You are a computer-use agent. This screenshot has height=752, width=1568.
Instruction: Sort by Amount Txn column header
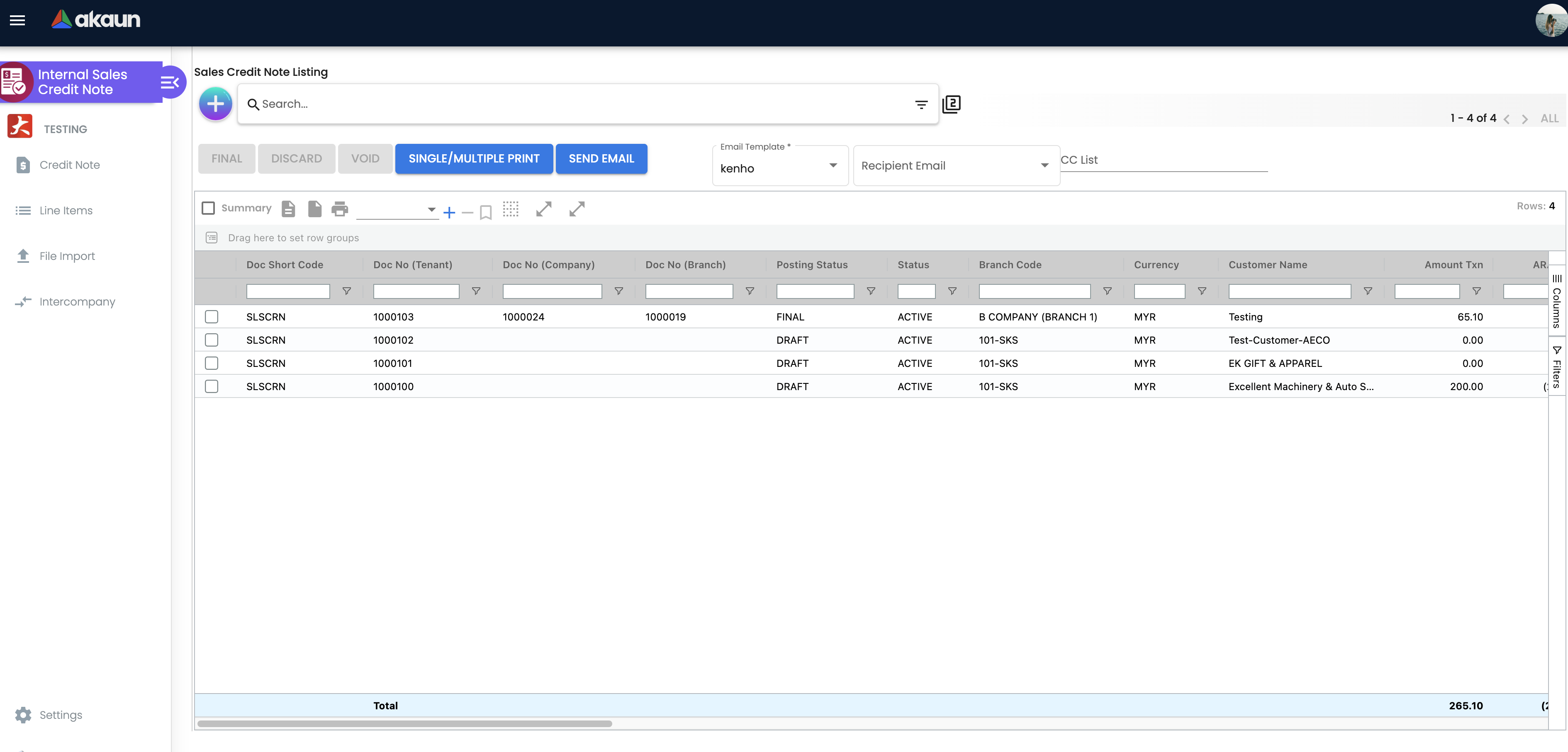[1453, 265]
